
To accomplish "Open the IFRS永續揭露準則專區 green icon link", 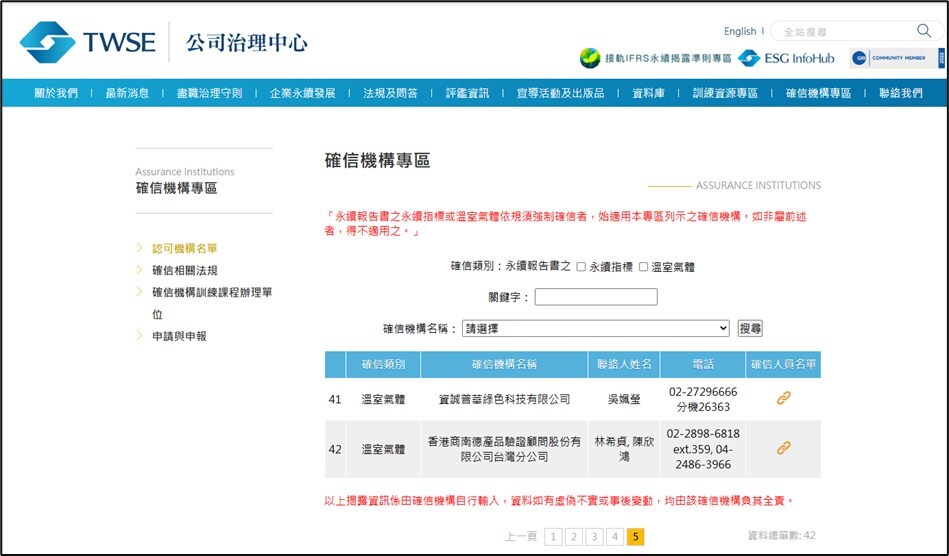I will point(591,59).
